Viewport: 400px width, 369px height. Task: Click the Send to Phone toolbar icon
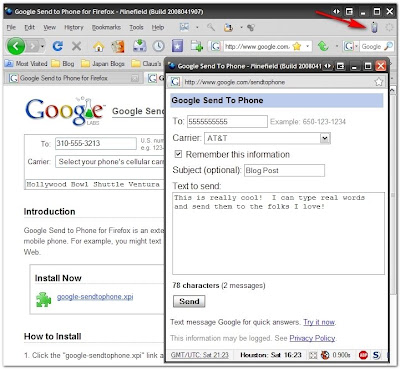point(374,27)
